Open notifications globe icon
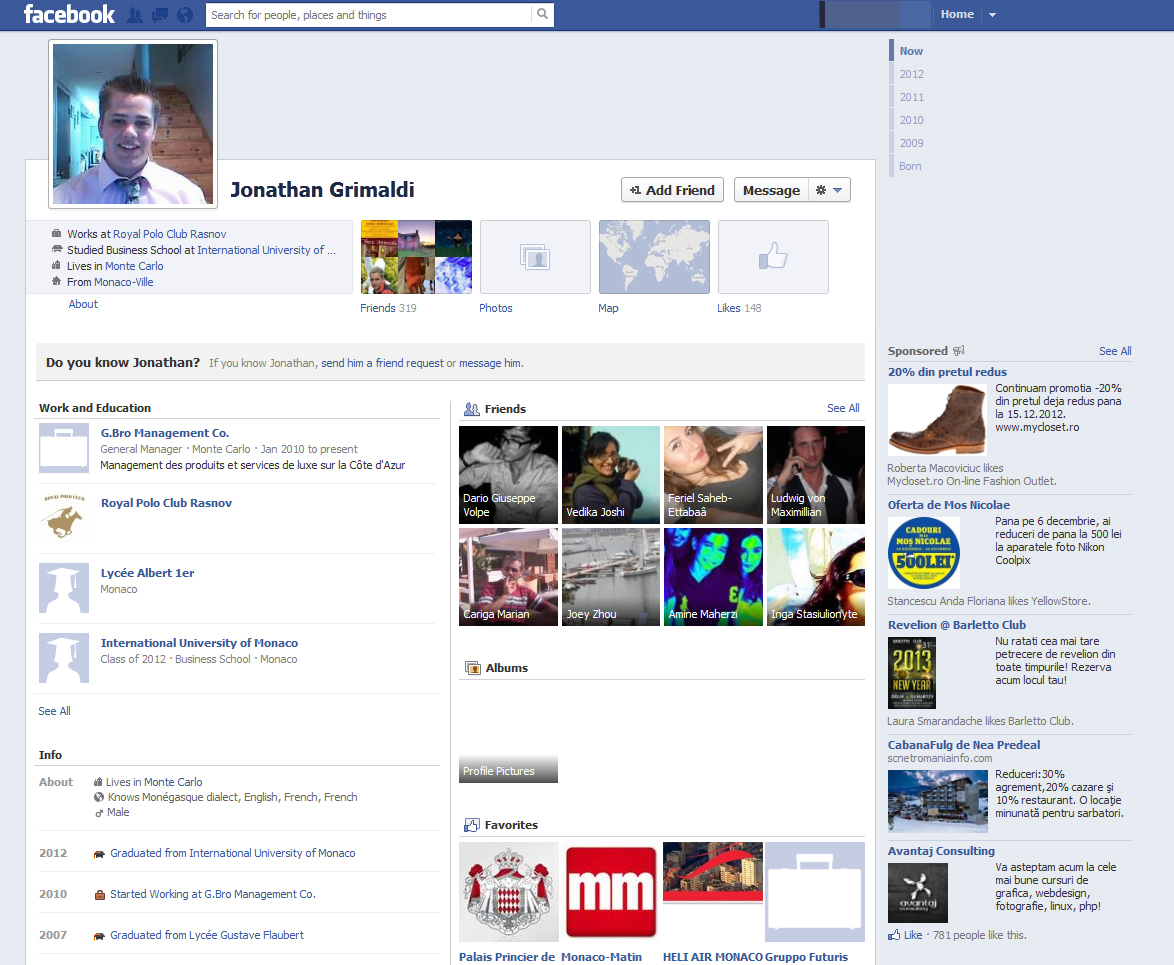The image size is (1174, 965). tap(185, 15)
